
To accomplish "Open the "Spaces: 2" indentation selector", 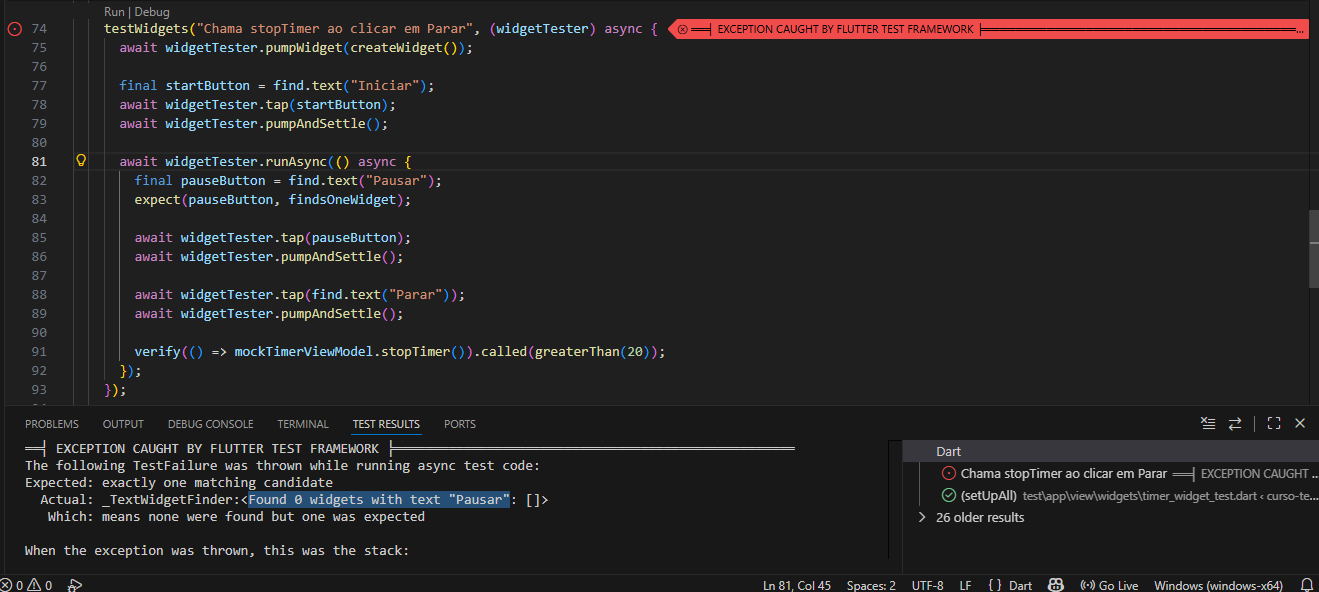I will (x=871, y=585).
